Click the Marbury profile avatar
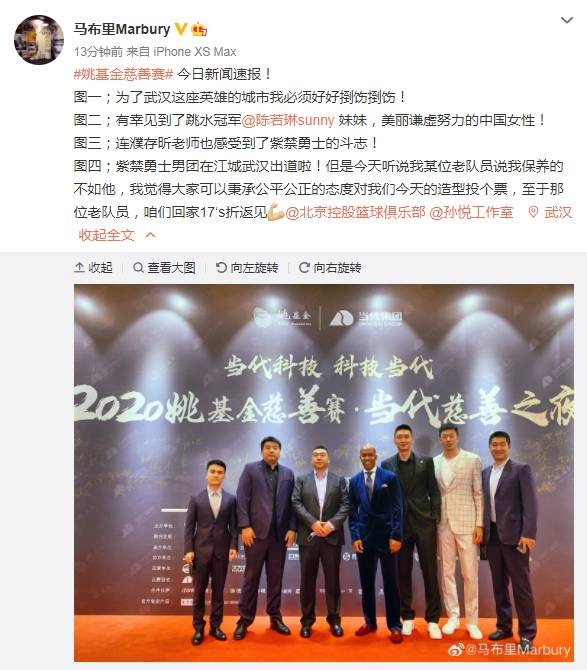This screenshot has height=670, width=587. pos(39,40)
